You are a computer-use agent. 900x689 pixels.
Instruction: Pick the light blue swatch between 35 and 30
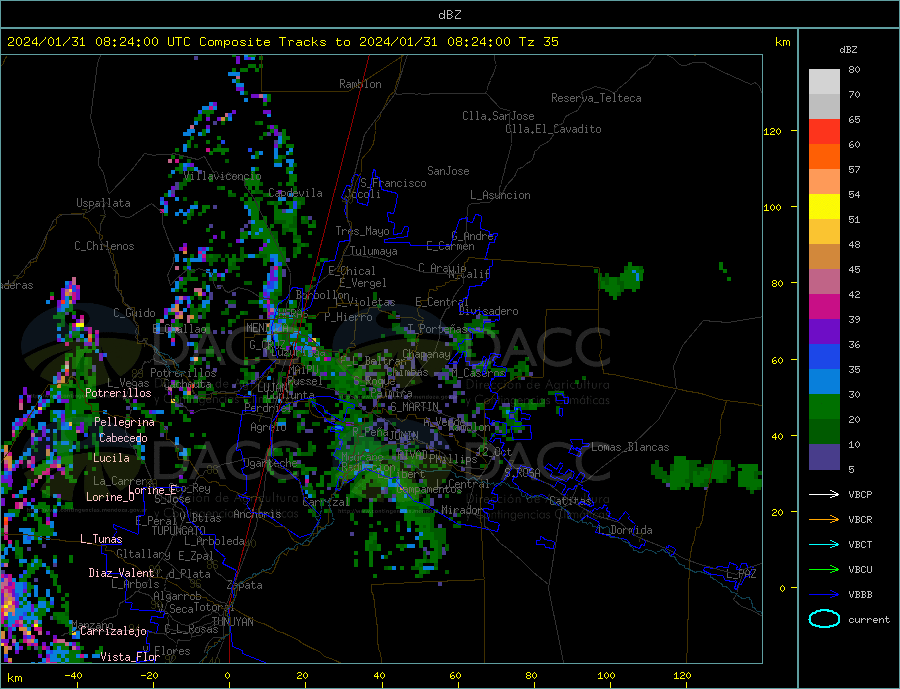[x=824, y=382]
